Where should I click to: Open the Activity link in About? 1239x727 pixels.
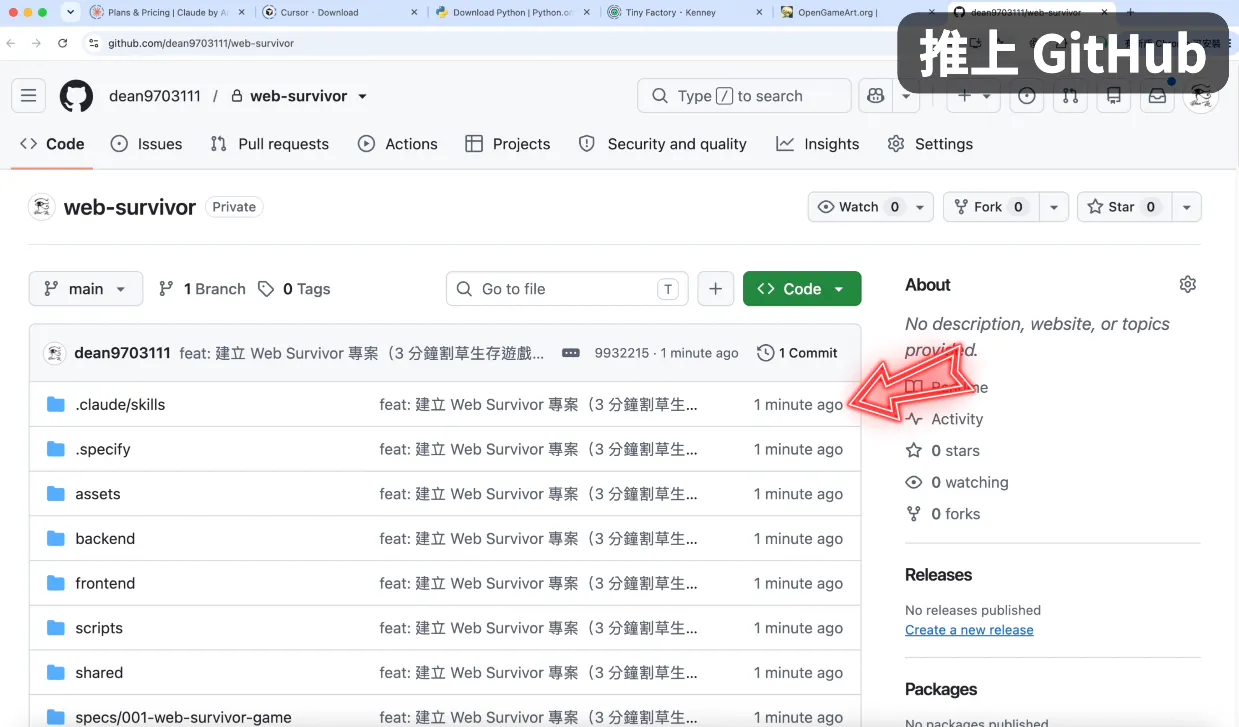(x=945, y=419)
